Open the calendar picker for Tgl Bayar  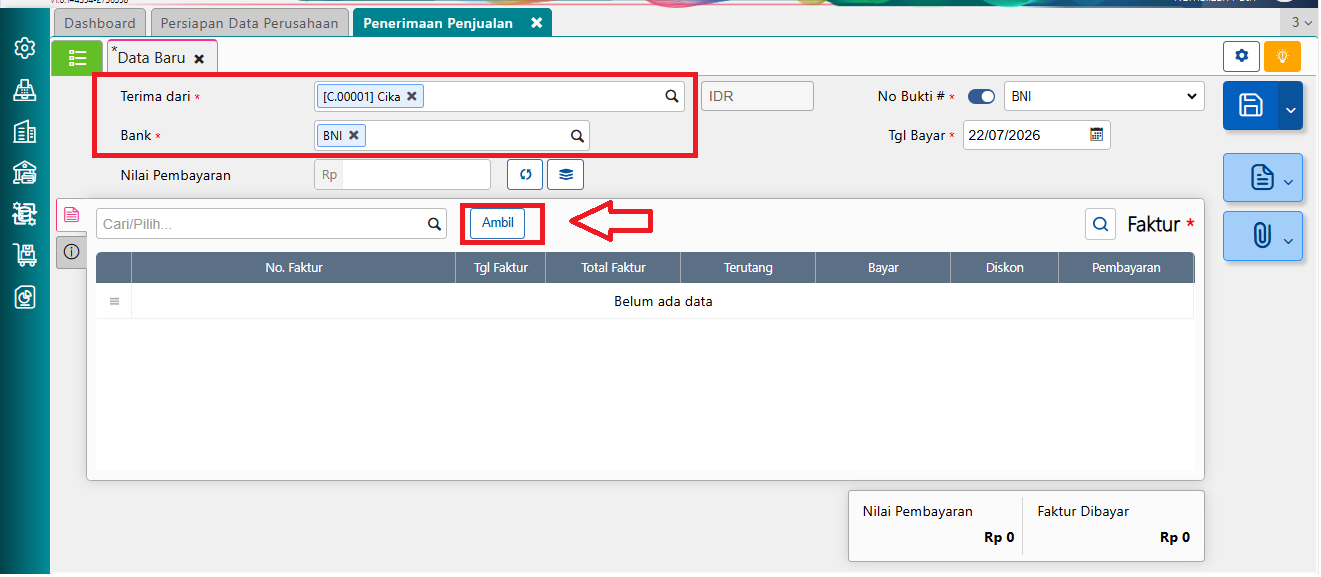1096,135
